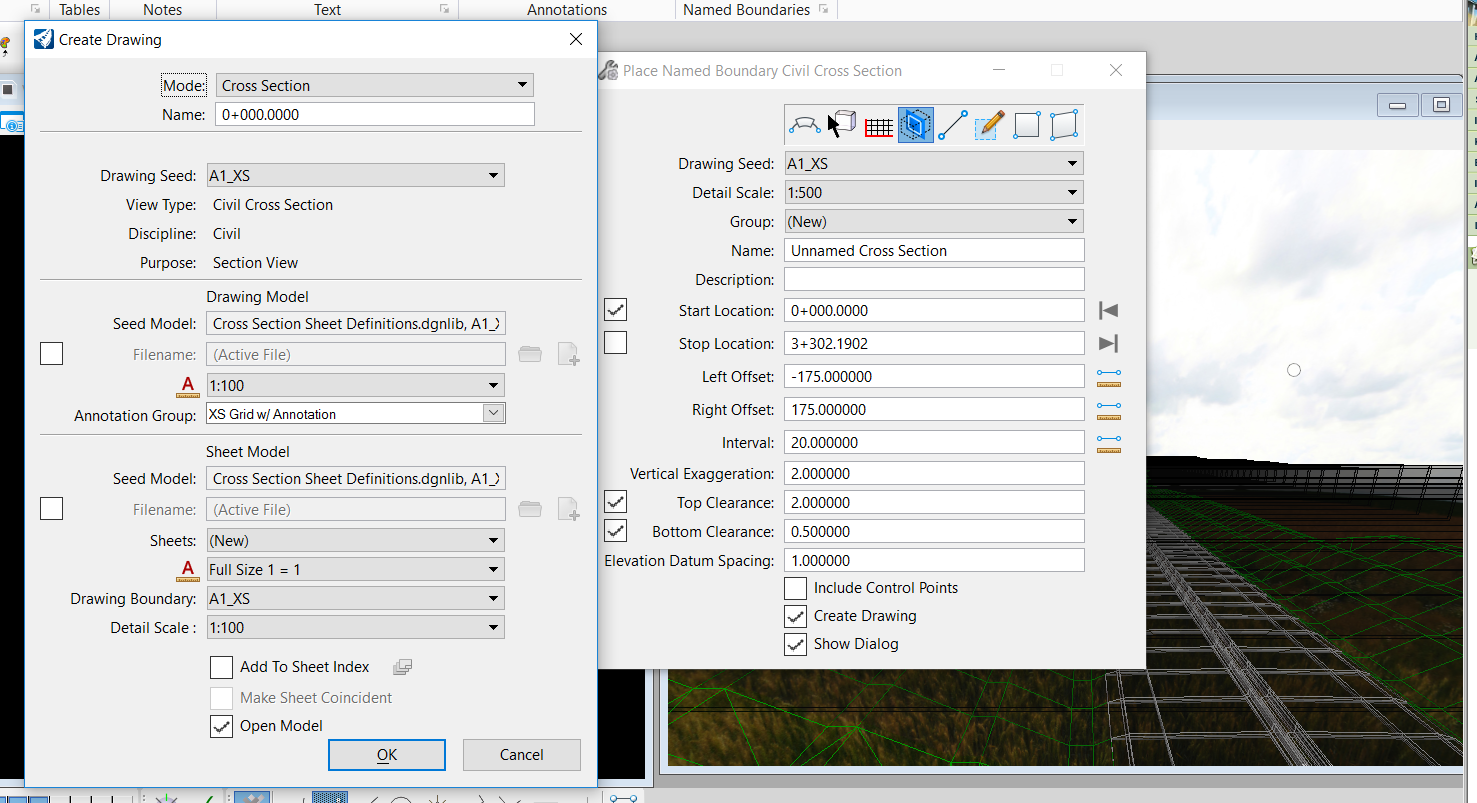This screenshot has width=1477, height=803.
Task: Select the pencil drawing boundary tool
Action: [989, 125]
